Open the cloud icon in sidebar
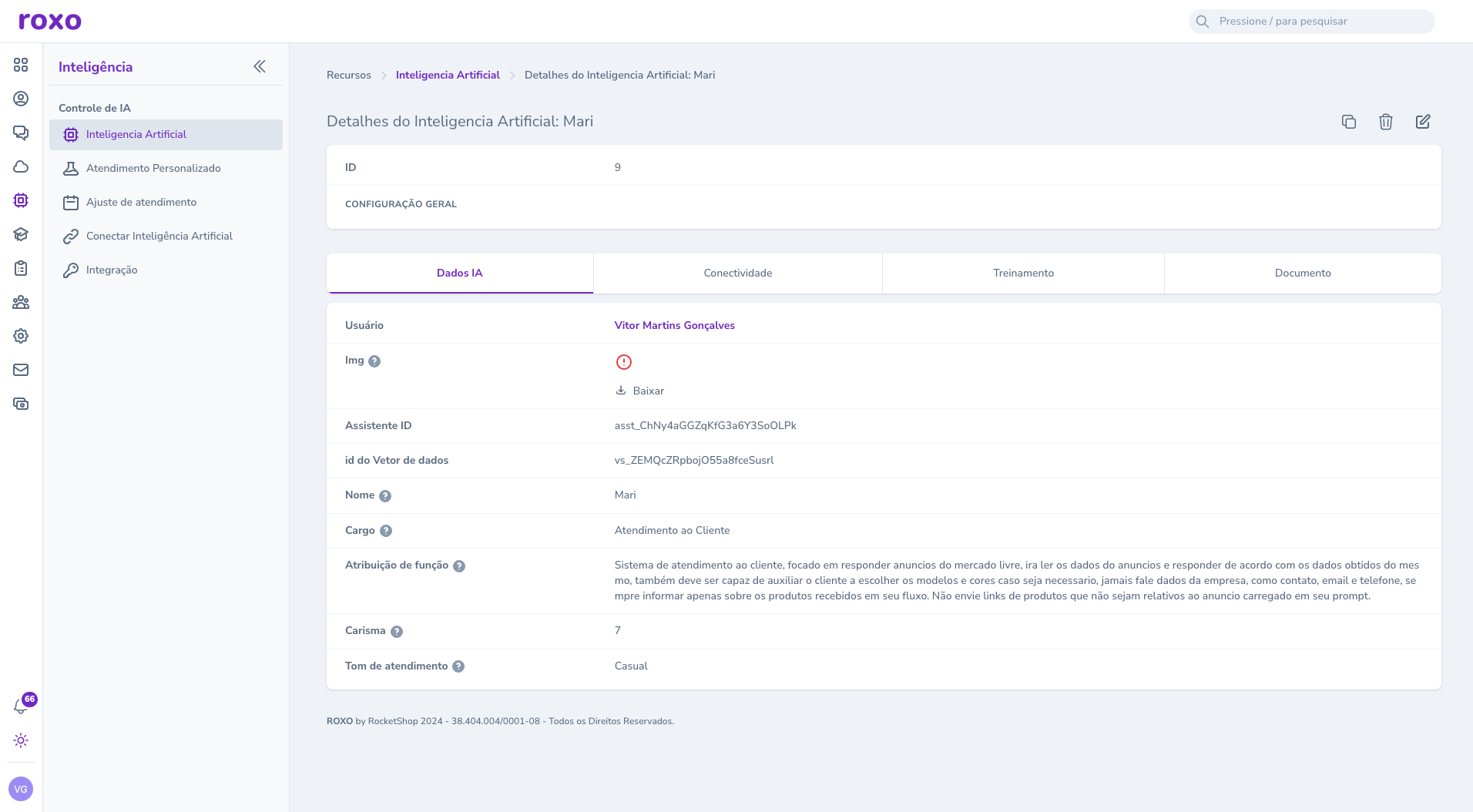Image resolution: width=1473 pixels, height=812 pixels. click(21, 166)
